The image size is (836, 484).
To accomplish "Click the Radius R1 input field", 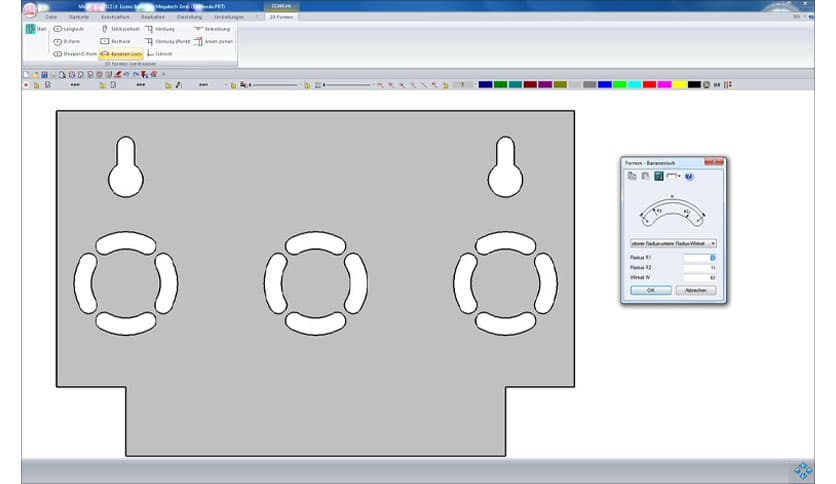I will tap(696, 258).
